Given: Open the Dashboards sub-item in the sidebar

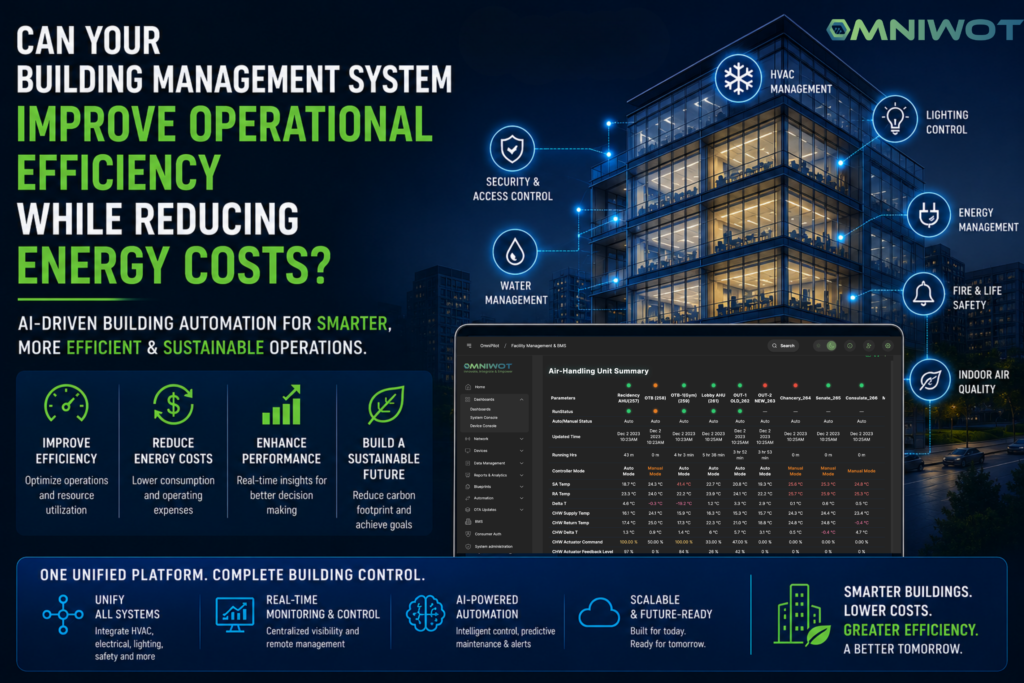Looking at the screenshot, I should tap(480, 409).
